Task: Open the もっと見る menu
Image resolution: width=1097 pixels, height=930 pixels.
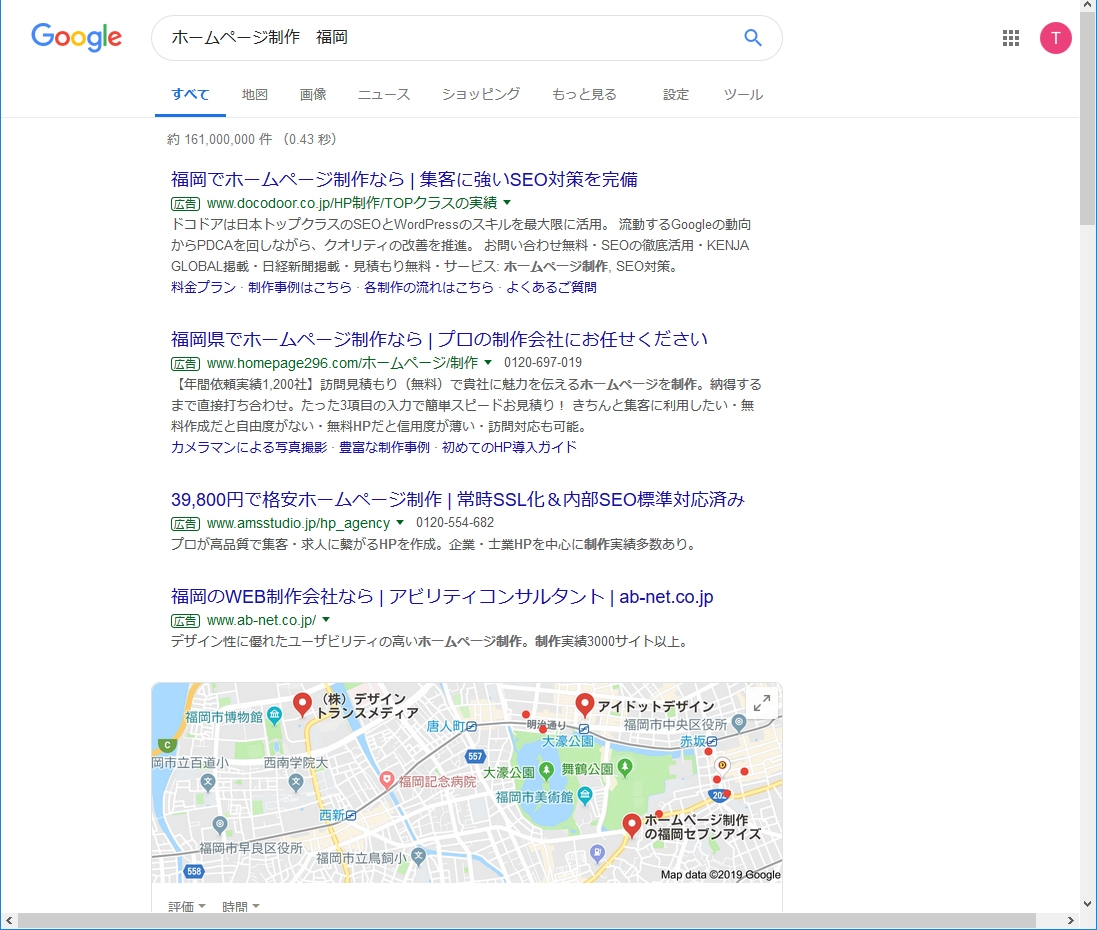Action: (584, 94)
